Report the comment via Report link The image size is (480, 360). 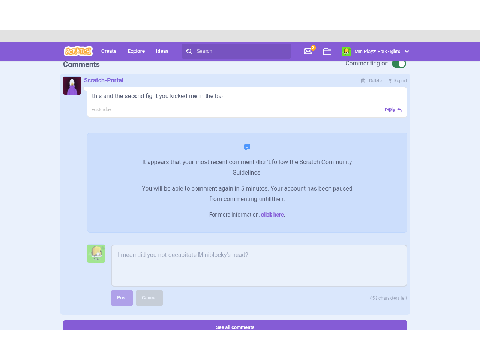point(398,81)
